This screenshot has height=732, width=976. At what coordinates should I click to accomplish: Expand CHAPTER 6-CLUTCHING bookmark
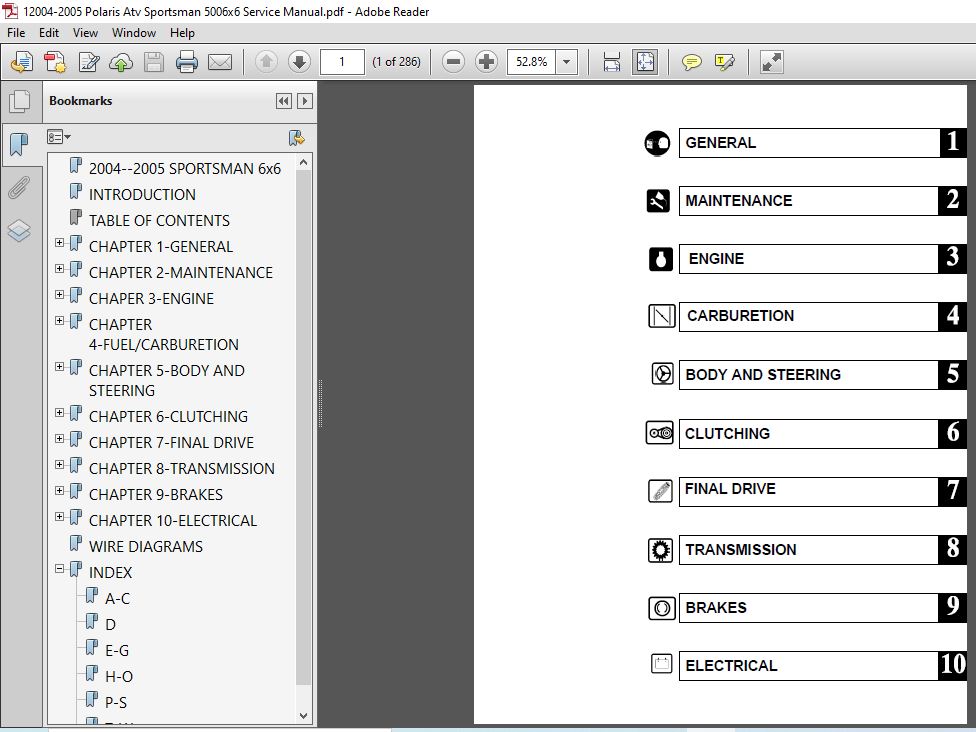click(x=59, y=413)
